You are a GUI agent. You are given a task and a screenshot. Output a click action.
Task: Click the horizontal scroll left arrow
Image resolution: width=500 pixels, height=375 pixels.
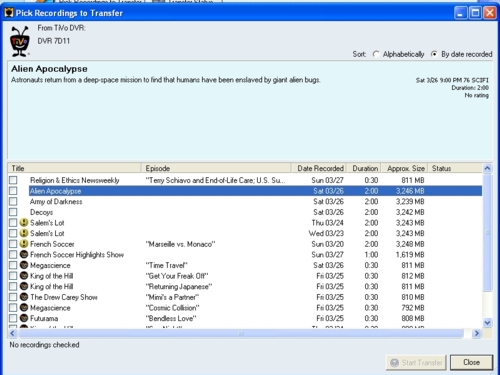(13, 333)
